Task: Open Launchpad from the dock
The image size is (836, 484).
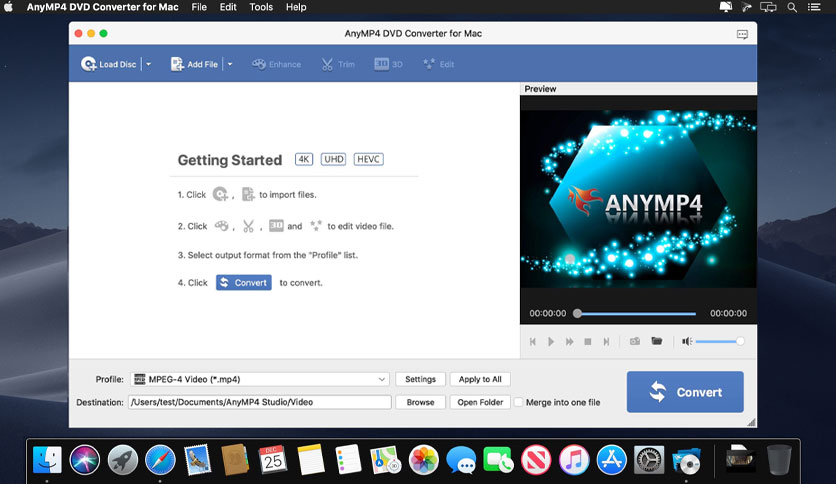Action: coord(122,459)
